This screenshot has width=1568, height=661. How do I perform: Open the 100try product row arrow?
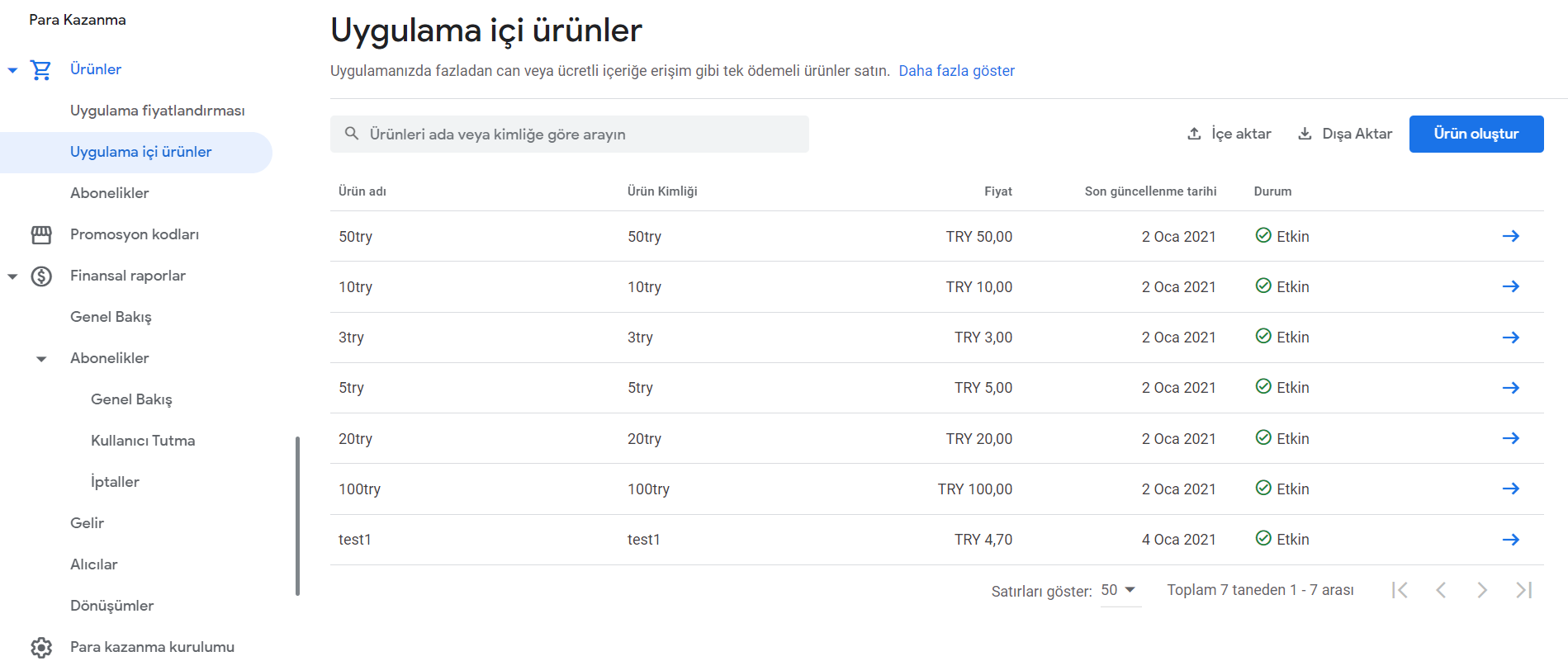coord(1511,489)
